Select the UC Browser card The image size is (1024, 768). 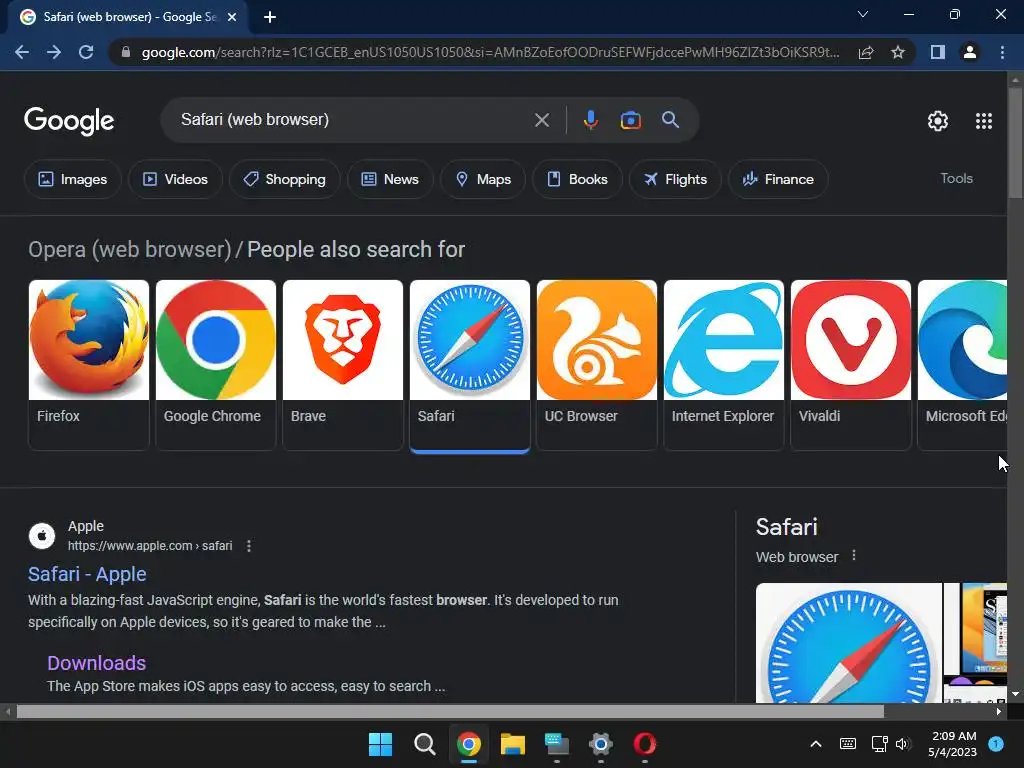[x=597, y=365]
